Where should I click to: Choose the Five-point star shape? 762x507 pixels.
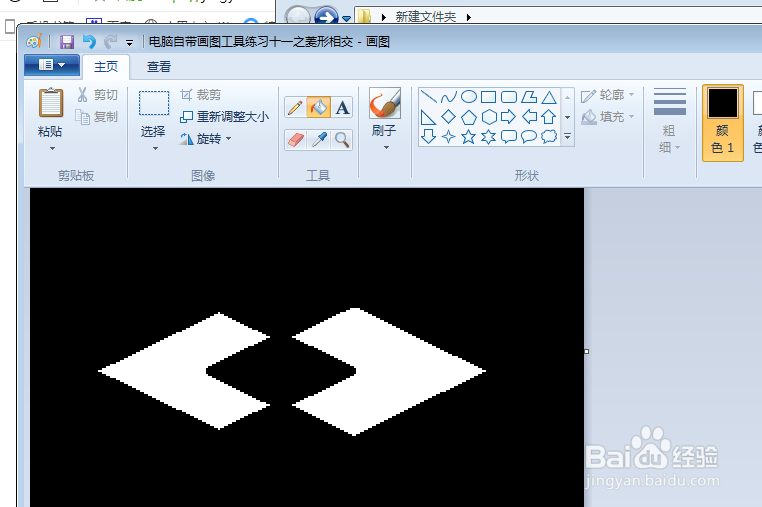[468, 137]
